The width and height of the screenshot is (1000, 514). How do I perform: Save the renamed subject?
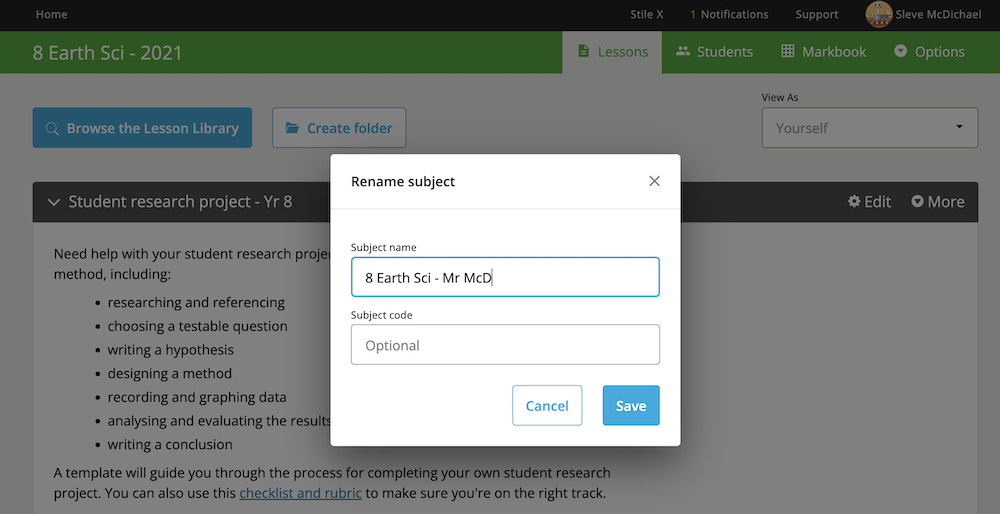(631, 406)
